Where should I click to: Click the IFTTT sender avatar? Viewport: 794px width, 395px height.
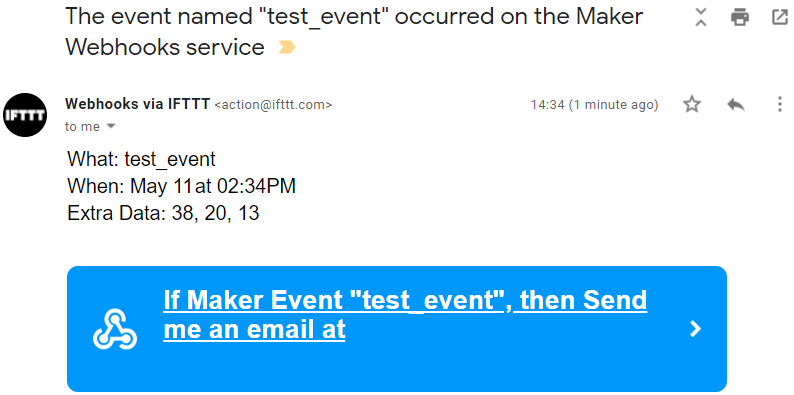(x=25, y=115)
